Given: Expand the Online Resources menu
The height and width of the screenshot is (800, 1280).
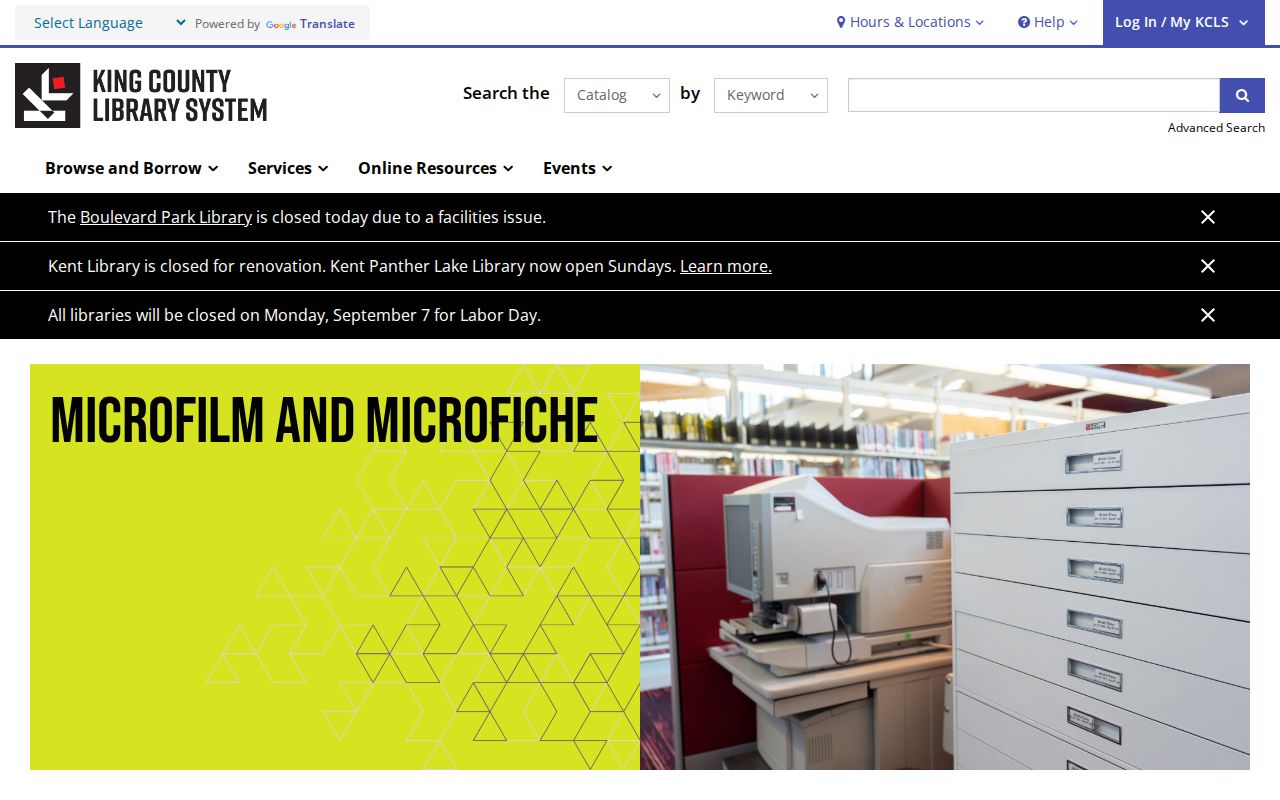Looking at the screenshot, I should coord(436,168).
